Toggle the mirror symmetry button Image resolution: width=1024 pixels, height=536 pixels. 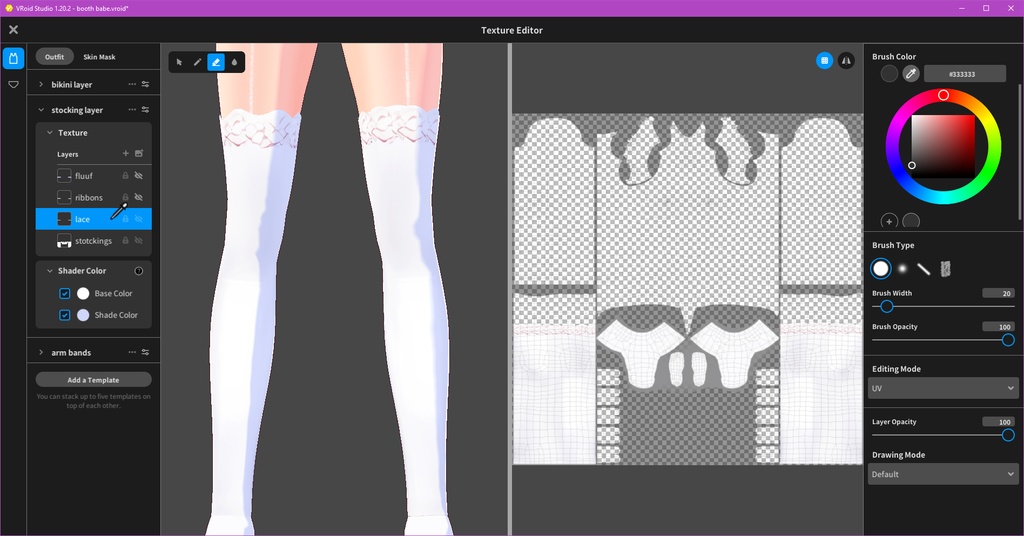(846, 61)
